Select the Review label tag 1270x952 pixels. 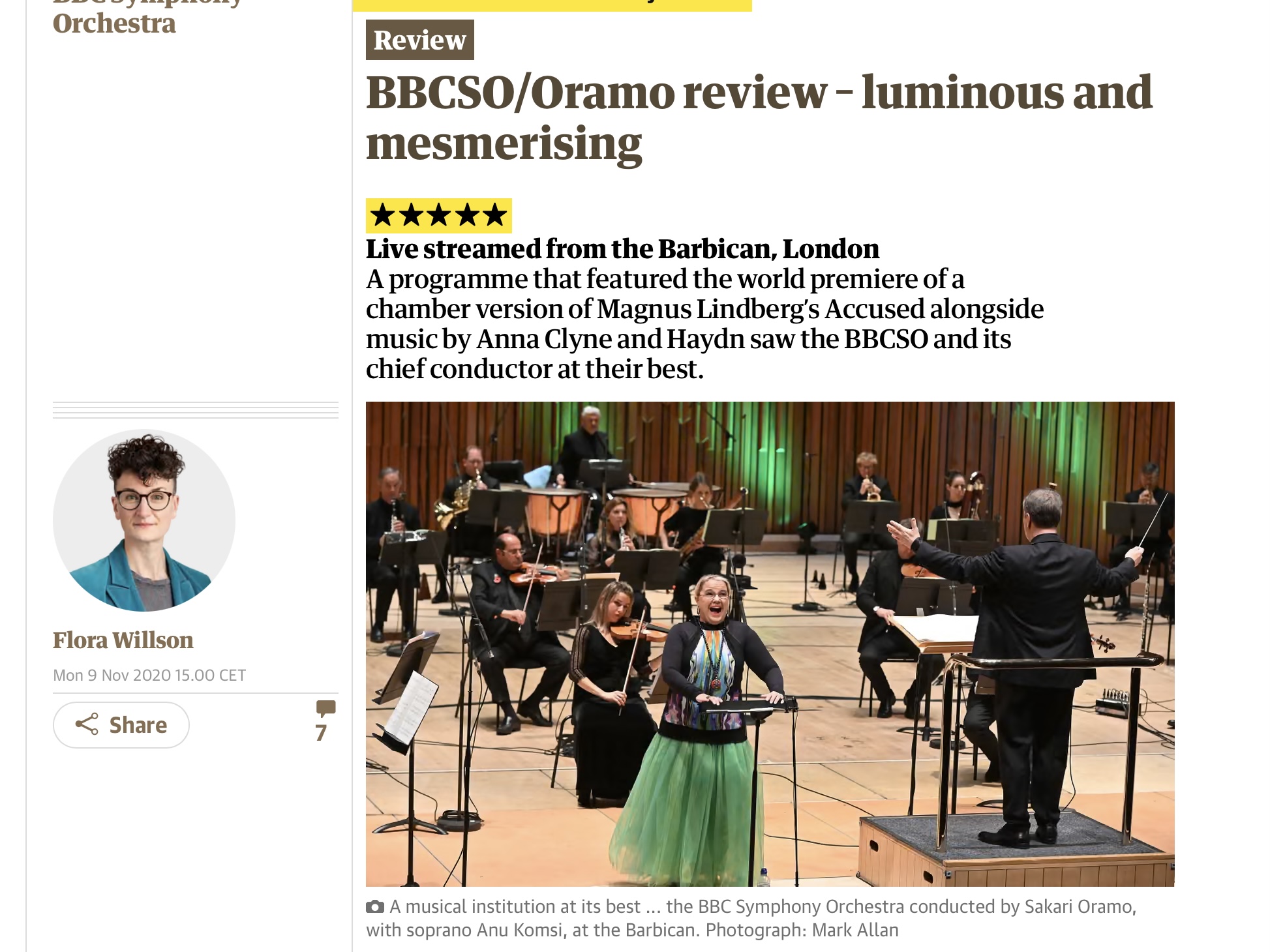[x=419, y=40]
